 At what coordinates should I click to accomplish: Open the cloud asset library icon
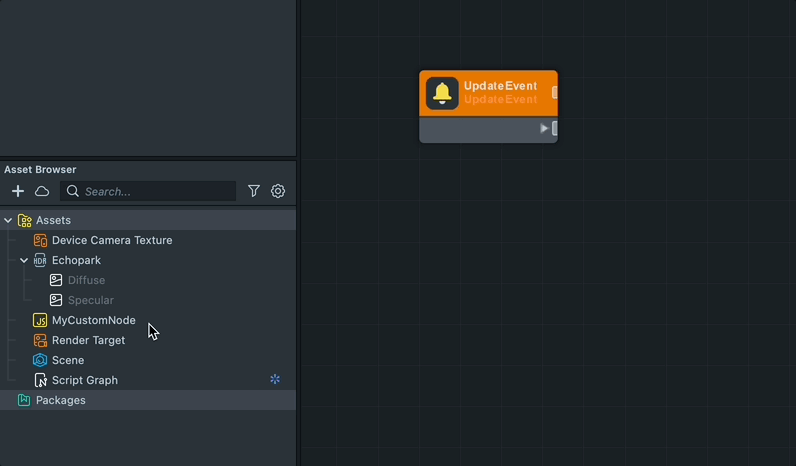(42, 191)
